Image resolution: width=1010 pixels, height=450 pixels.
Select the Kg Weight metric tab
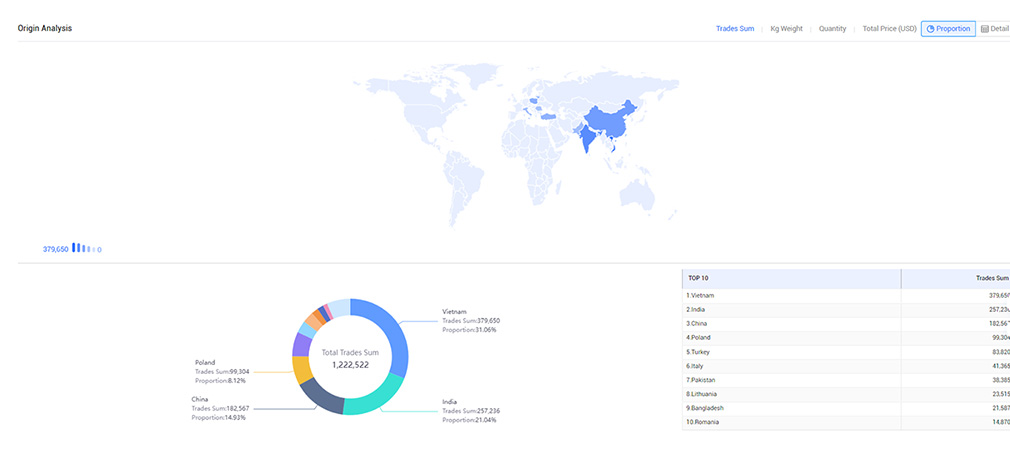point(786,29)
